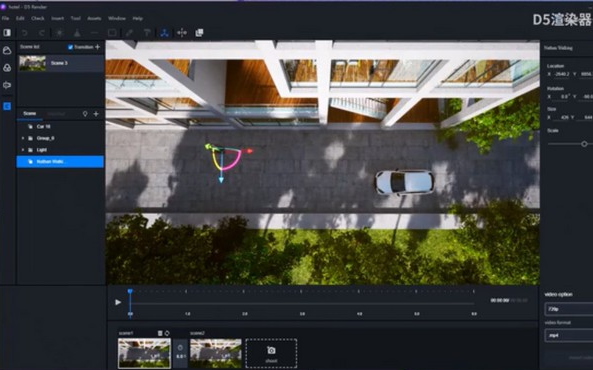This screenshot has height=370, width=593.
Task: Open the 720p video resolution dropdown
Action: 569,309
